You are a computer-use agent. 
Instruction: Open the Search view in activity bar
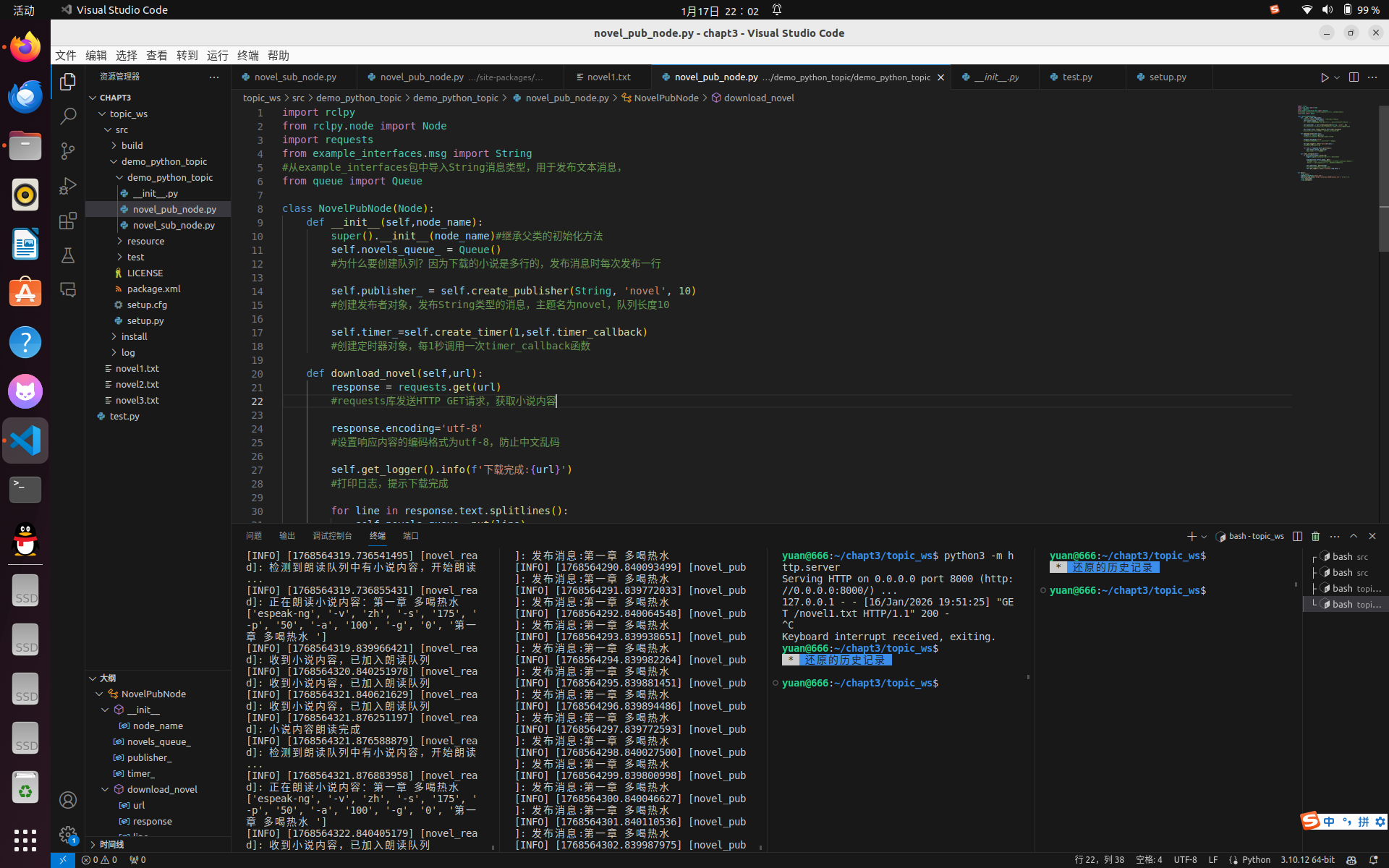pos(68,116)
